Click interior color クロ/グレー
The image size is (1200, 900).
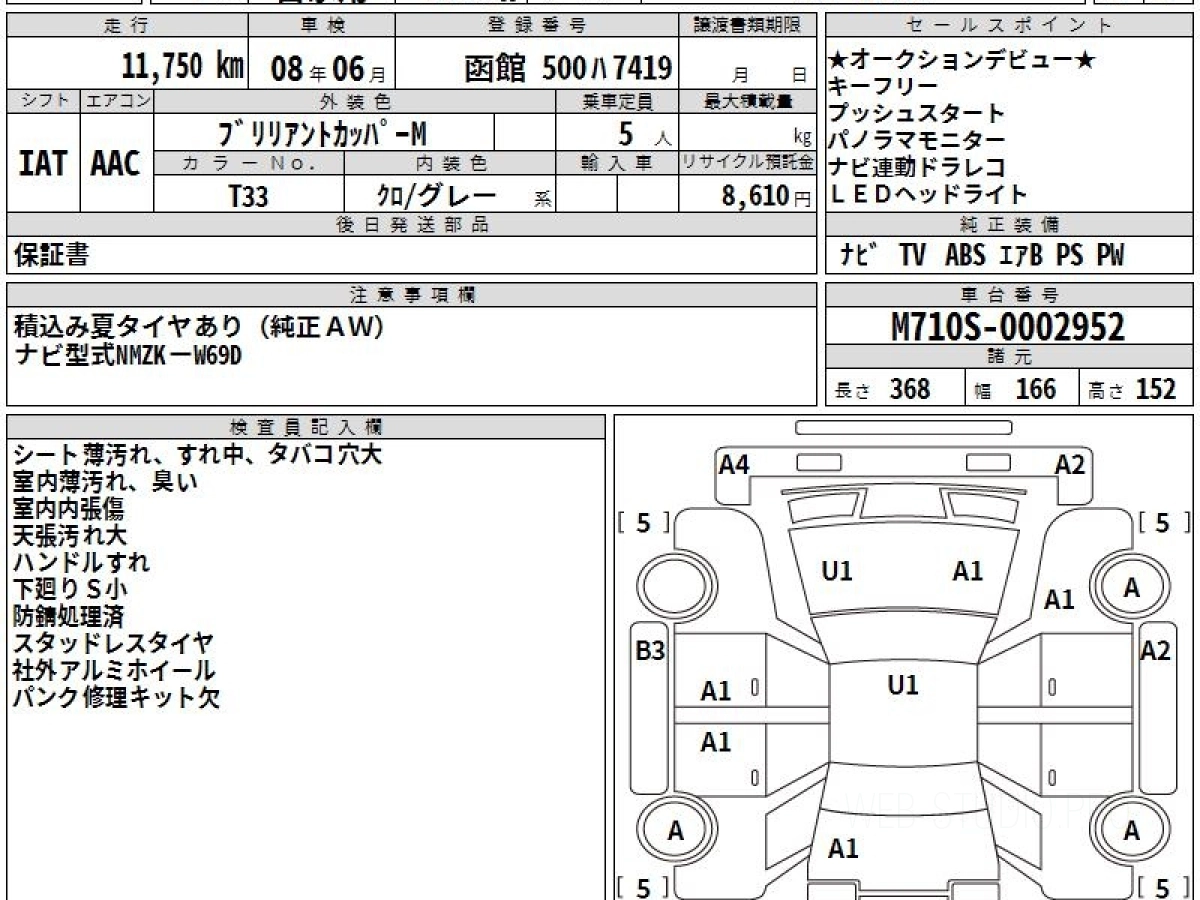435,195
